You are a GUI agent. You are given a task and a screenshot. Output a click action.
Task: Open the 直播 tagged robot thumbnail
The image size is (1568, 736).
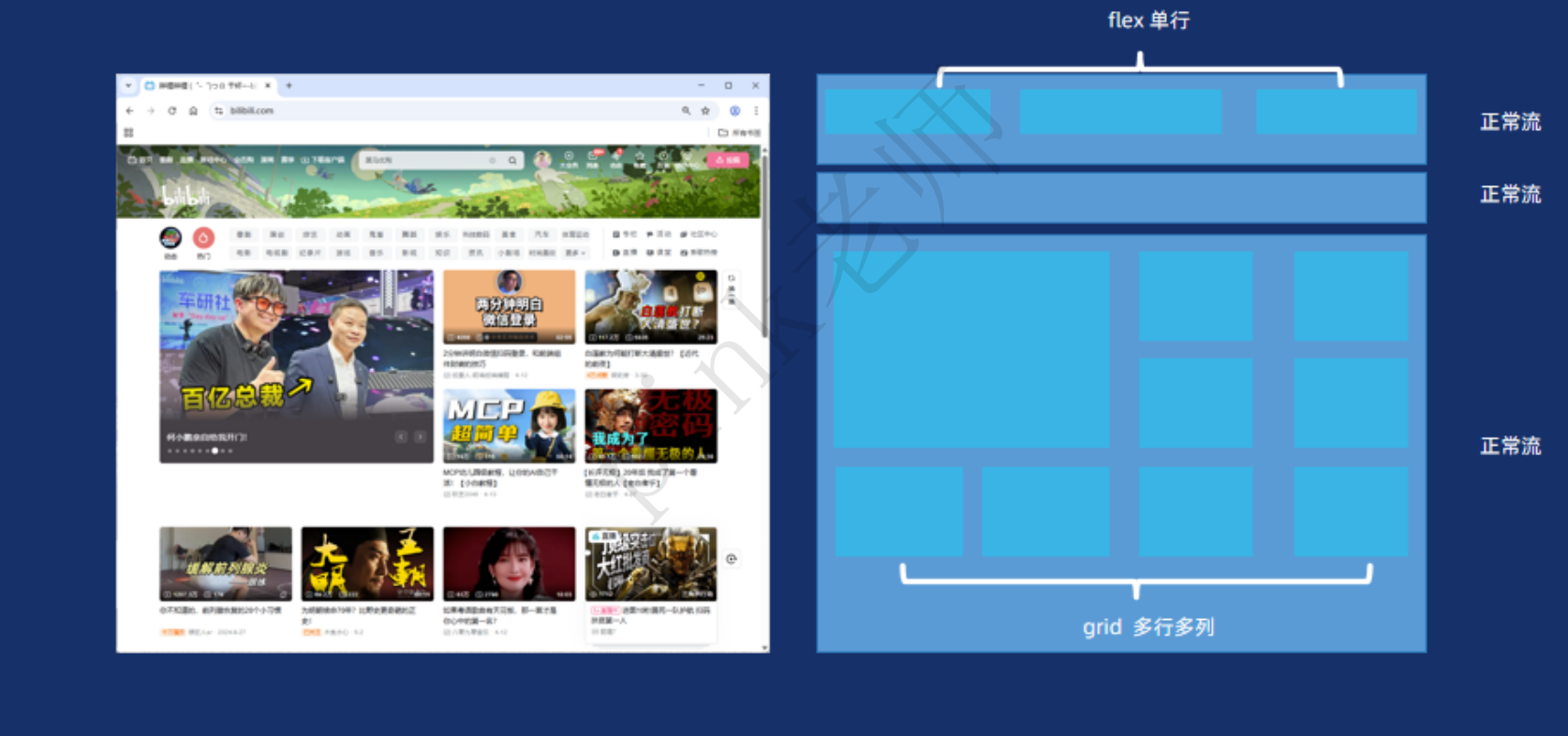tap(651, 563)
